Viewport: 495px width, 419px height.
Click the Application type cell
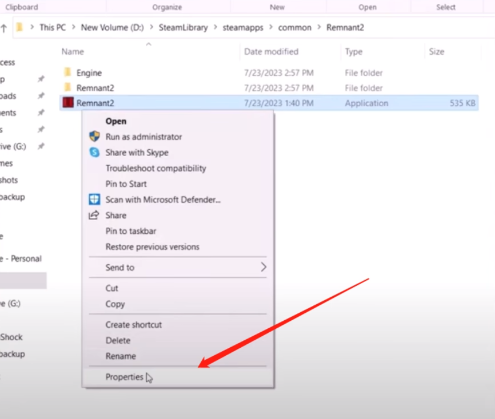coord(366,103)
